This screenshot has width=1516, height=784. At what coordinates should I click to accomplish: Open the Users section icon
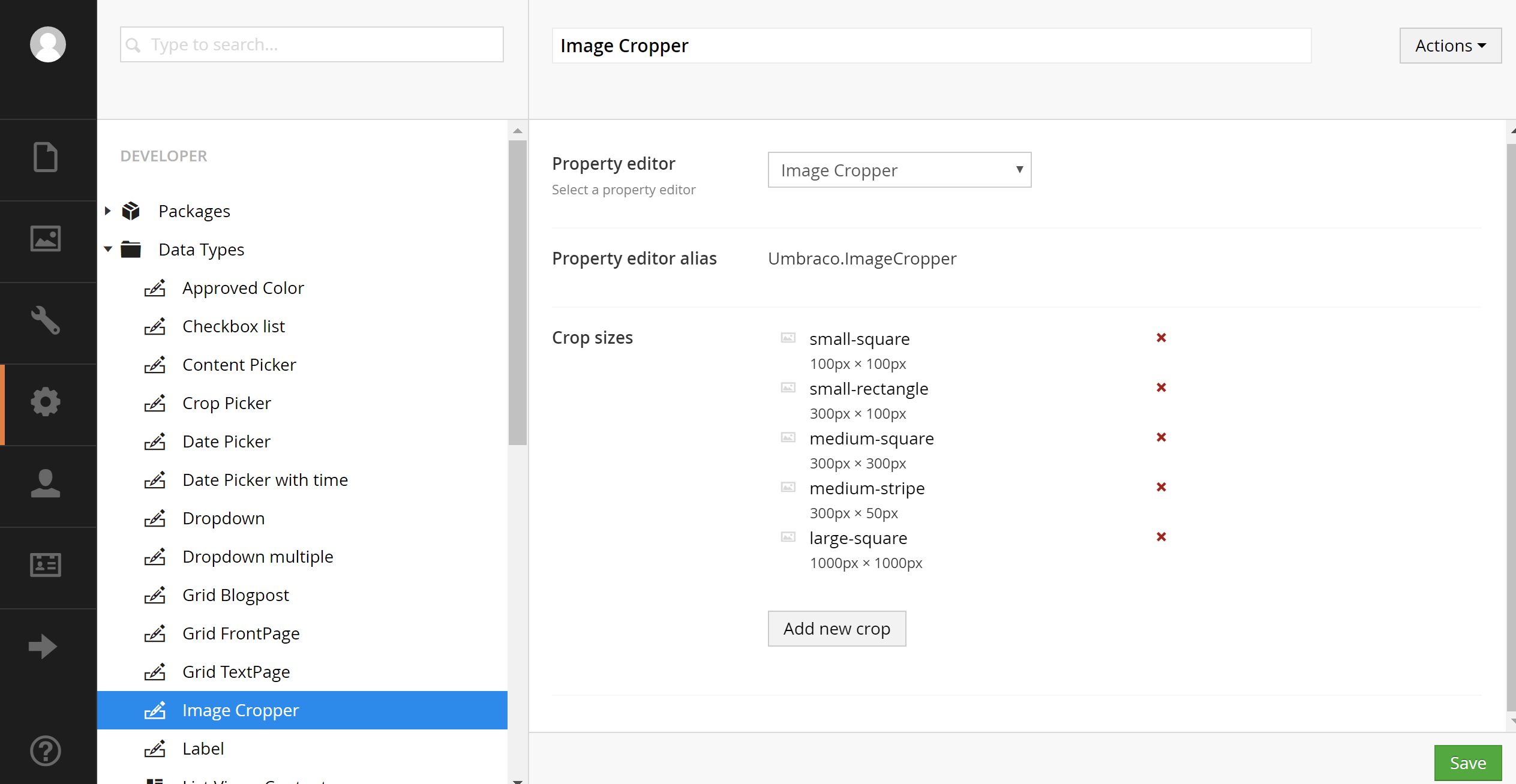coord(46,483)
